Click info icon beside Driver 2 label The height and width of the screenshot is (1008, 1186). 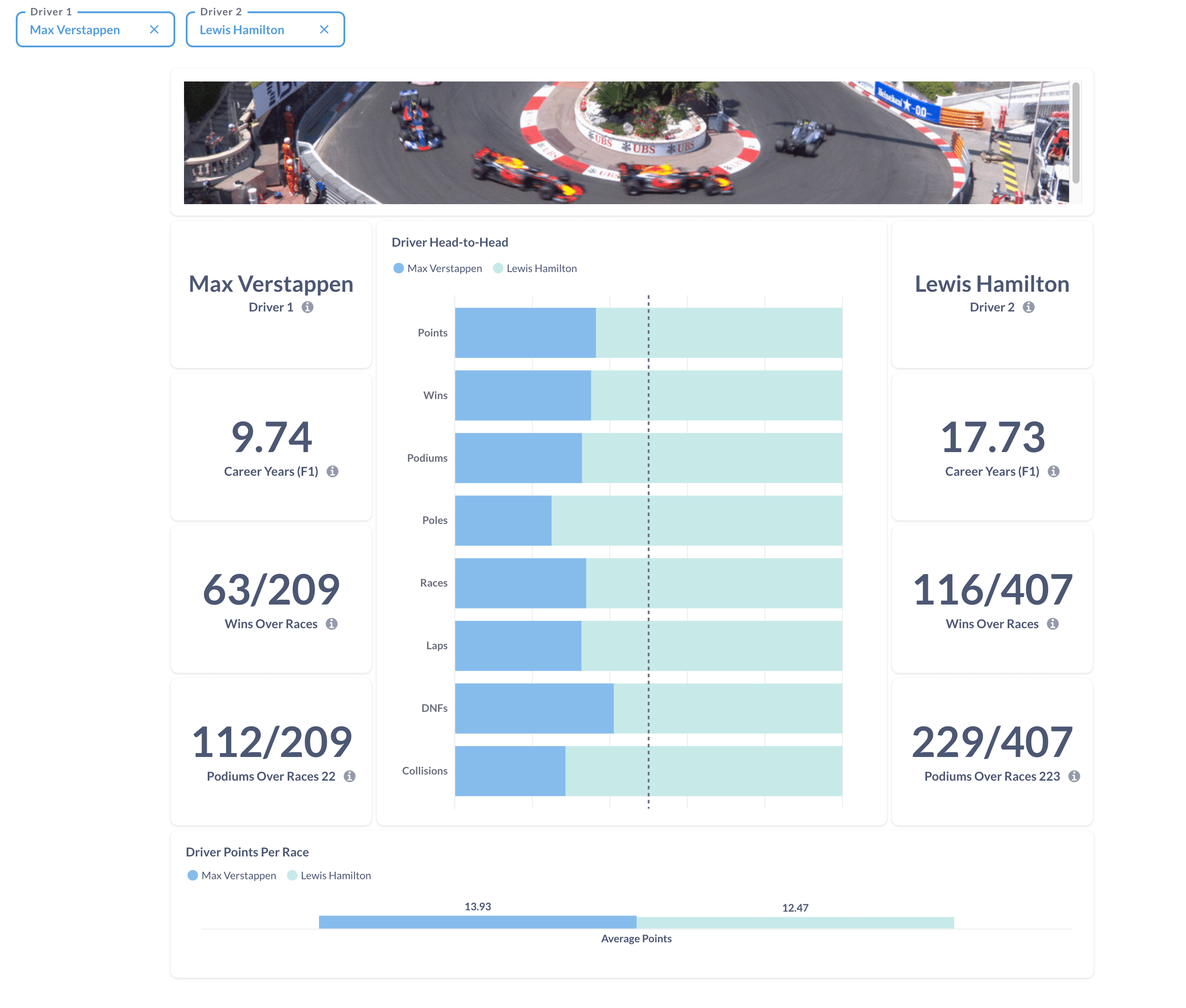coord(1029,308)
